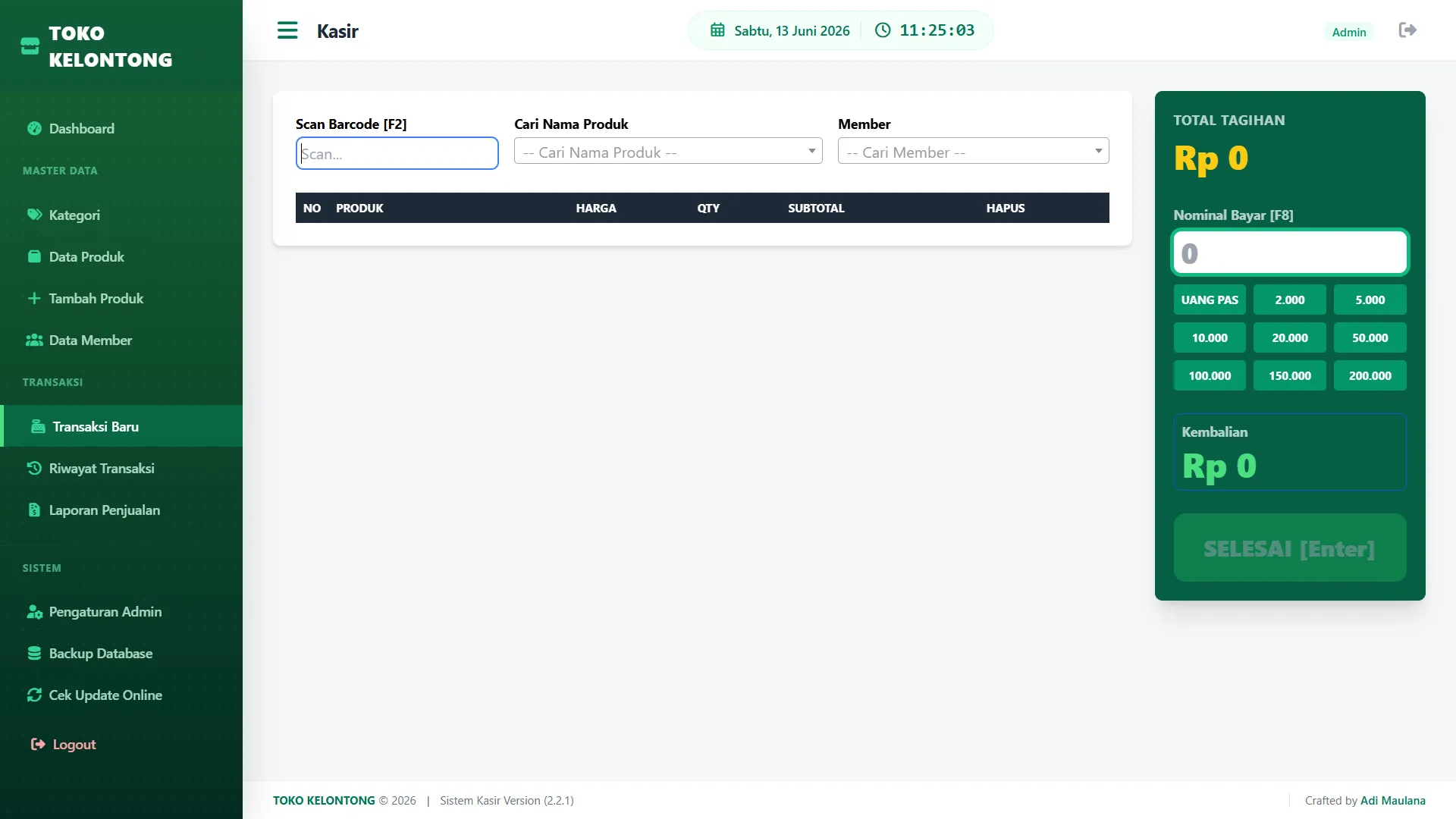Click the Kategori tags icon
The image size is (1456, 819).
coord(34,215)
